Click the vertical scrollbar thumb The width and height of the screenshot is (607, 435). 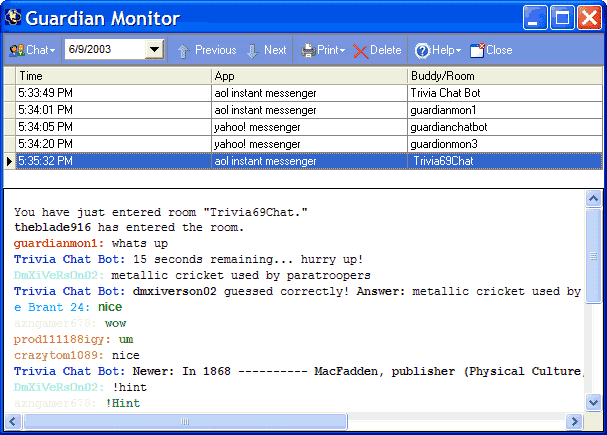593,256
